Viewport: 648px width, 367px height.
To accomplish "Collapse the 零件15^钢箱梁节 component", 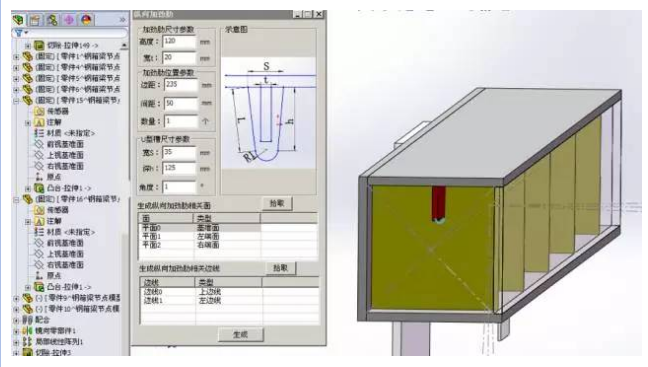I will (16, 100).
